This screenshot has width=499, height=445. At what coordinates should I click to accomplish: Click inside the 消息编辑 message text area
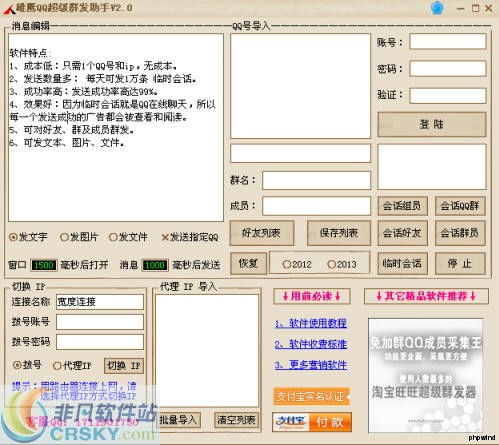click(116, 127)
